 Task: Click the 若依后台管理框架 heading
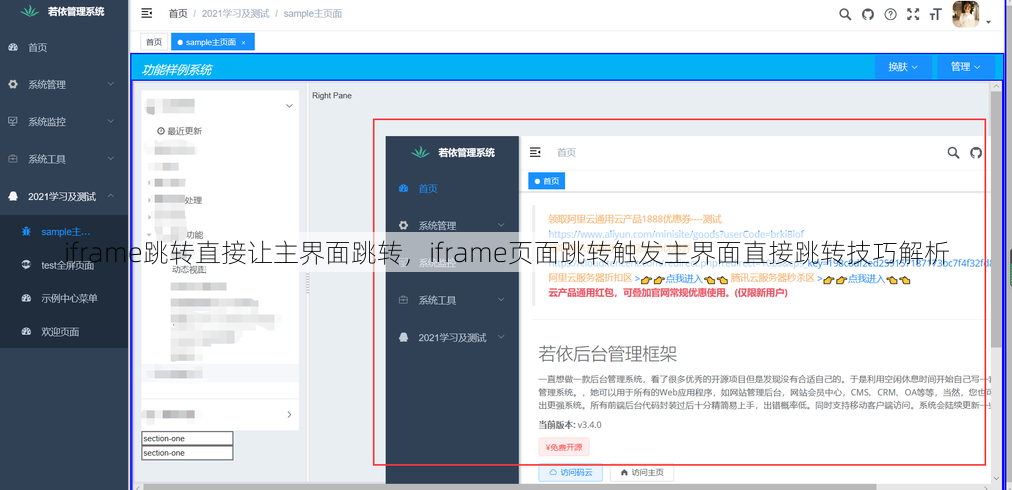click(607, 354)
